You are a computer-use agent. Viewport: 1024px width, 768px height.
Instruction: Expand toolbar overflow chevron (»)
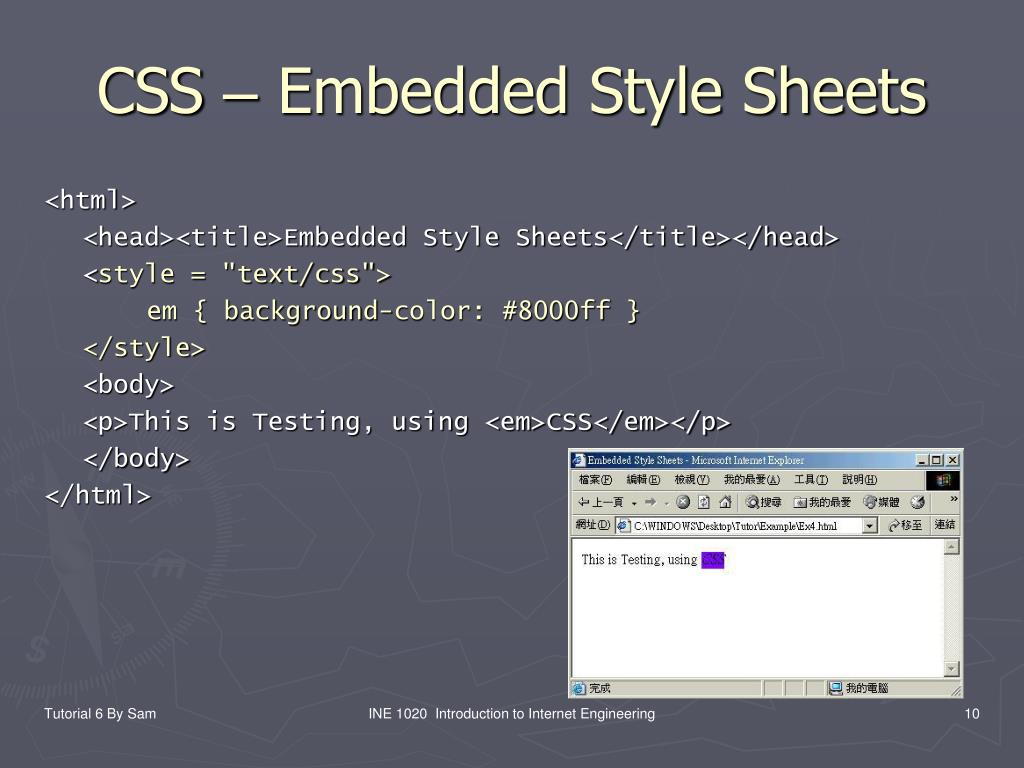pos(953,499)
